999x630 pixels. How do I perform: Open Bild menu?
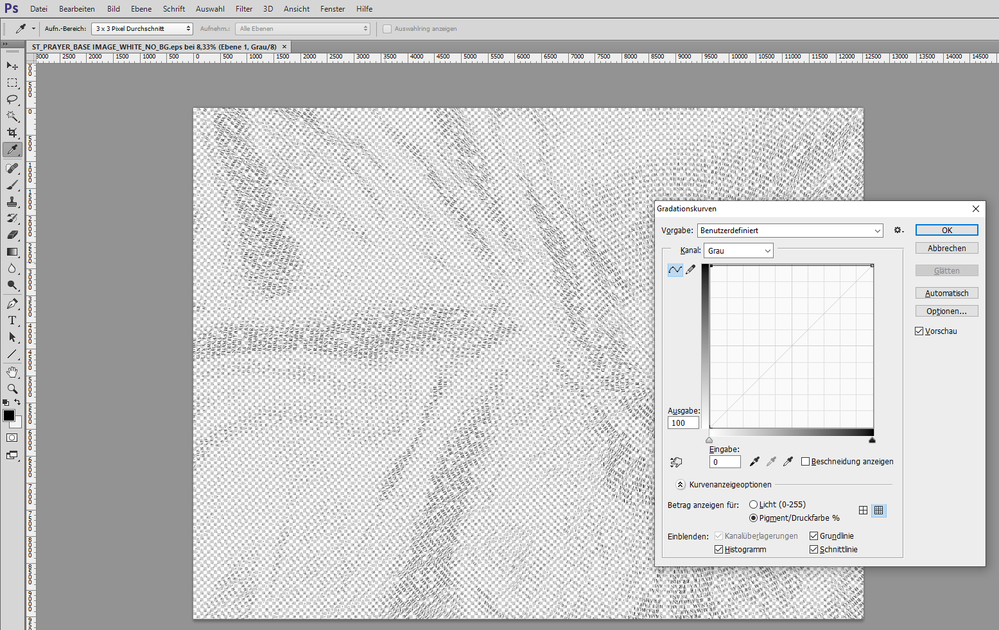[113, 9]
